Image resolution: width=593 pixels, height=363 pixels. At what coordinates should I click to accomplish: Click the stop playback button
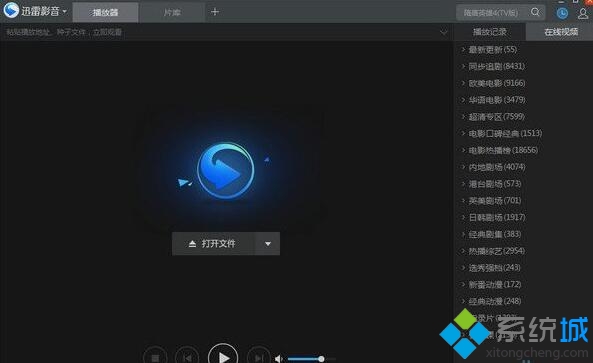pyautogui.click(x=155, y=357)
